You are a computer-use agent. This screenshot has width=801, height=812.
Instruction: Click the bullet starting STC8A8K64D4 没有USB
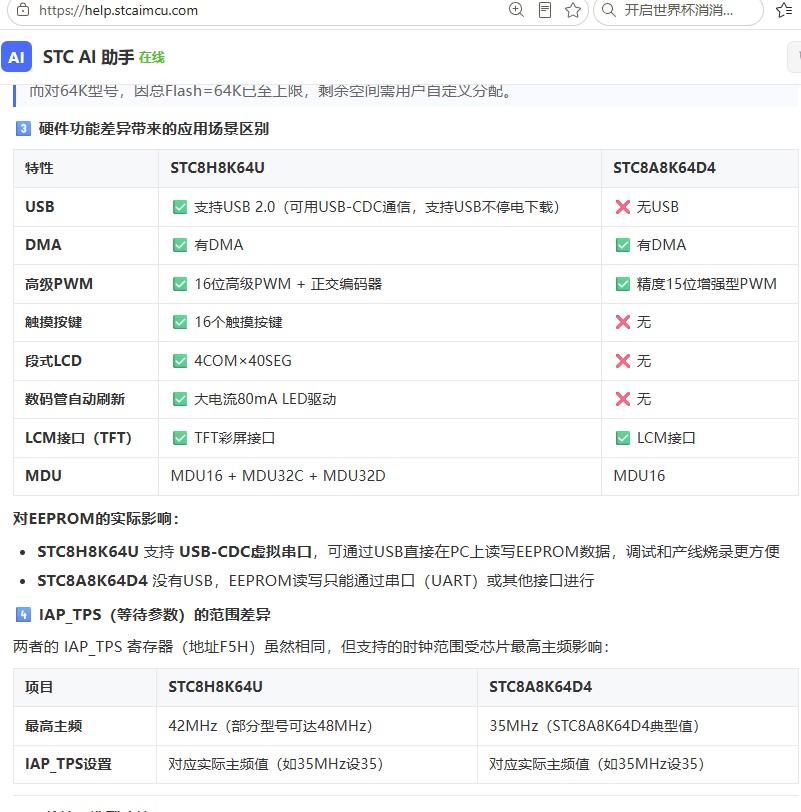click(x=316, y=581)
